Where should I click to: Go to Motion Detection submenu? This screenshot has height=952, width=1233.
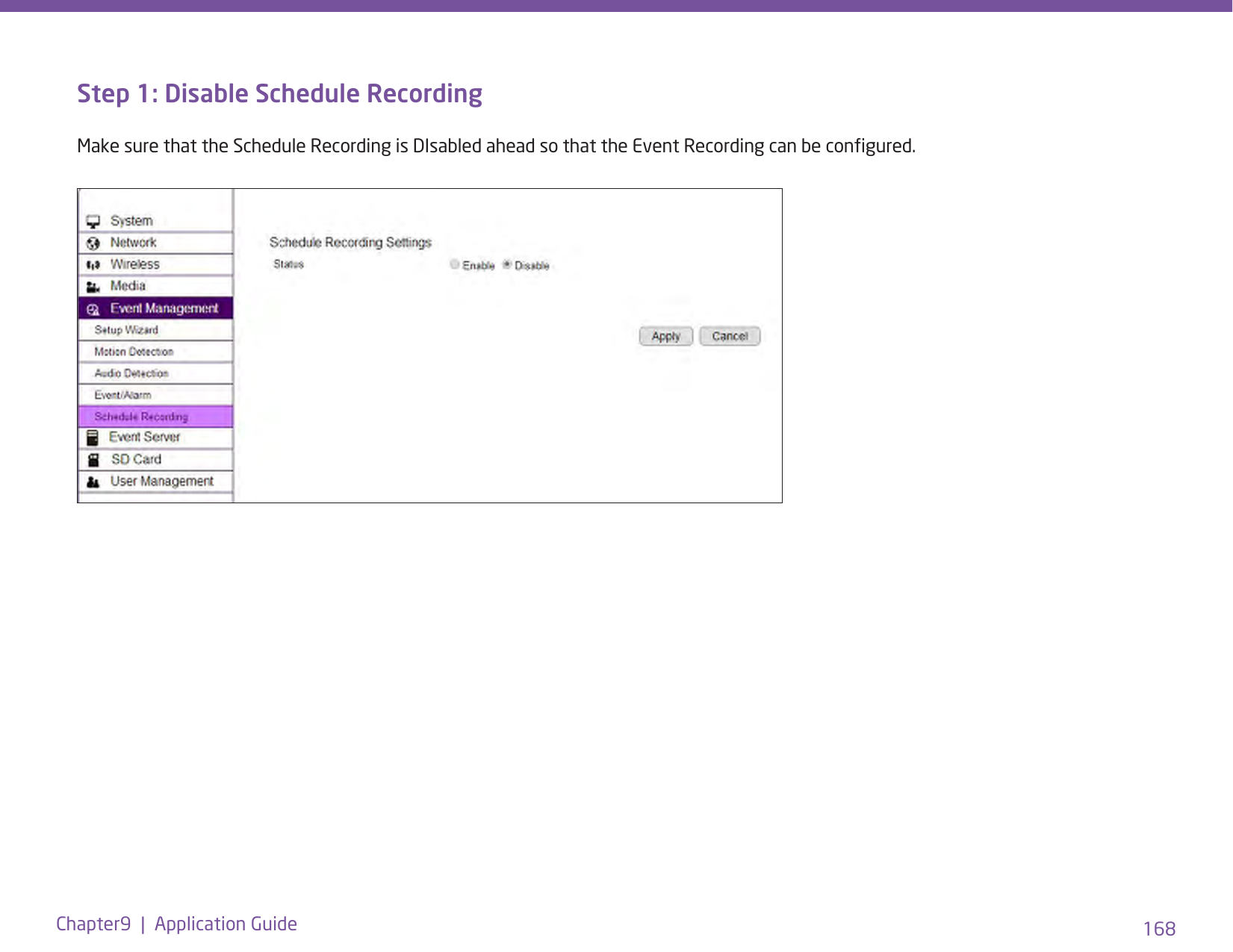point(155,352)
